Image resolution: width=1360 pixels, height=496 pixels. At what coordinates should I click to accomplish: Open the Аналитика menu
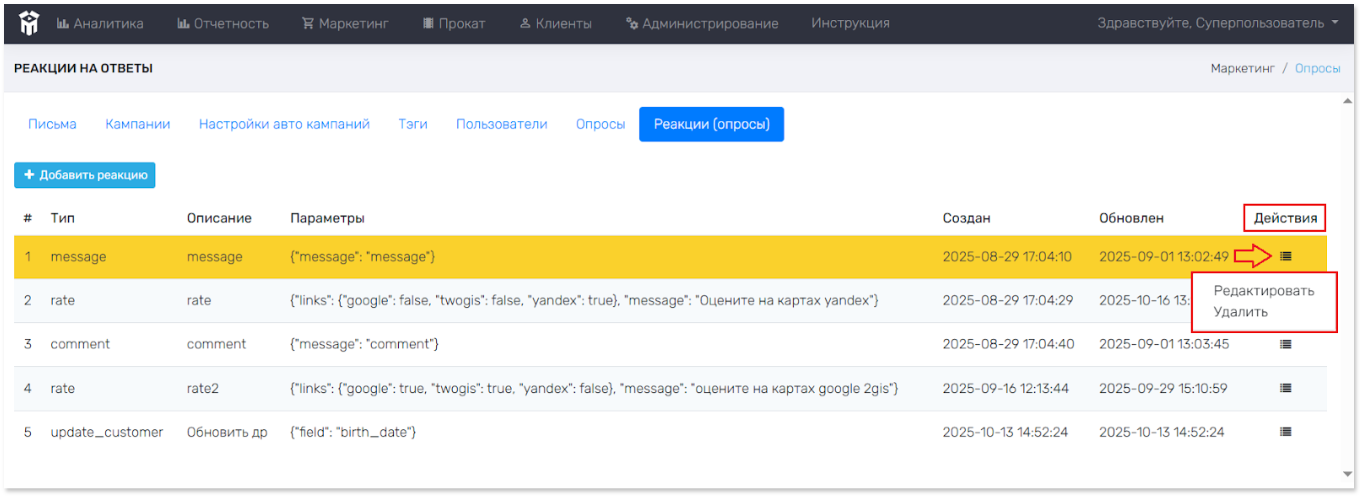[100, 23]
